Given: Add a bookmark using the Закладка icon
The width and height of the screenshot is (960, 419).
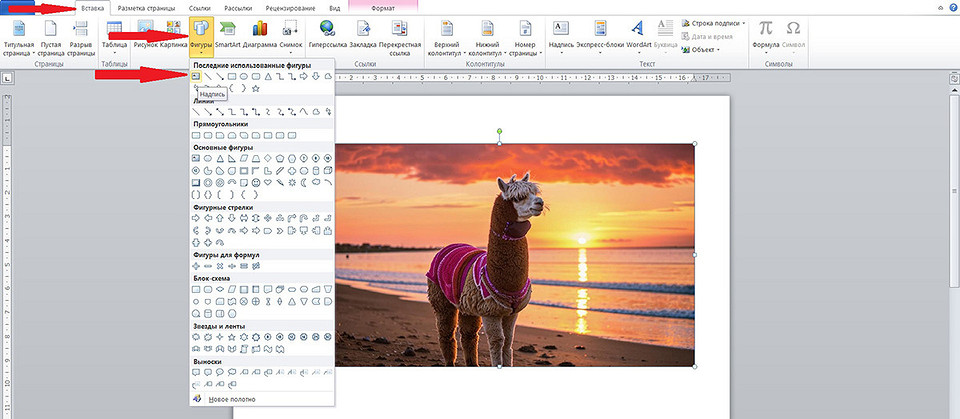Looking at the screenshot, I should (364, 29).
